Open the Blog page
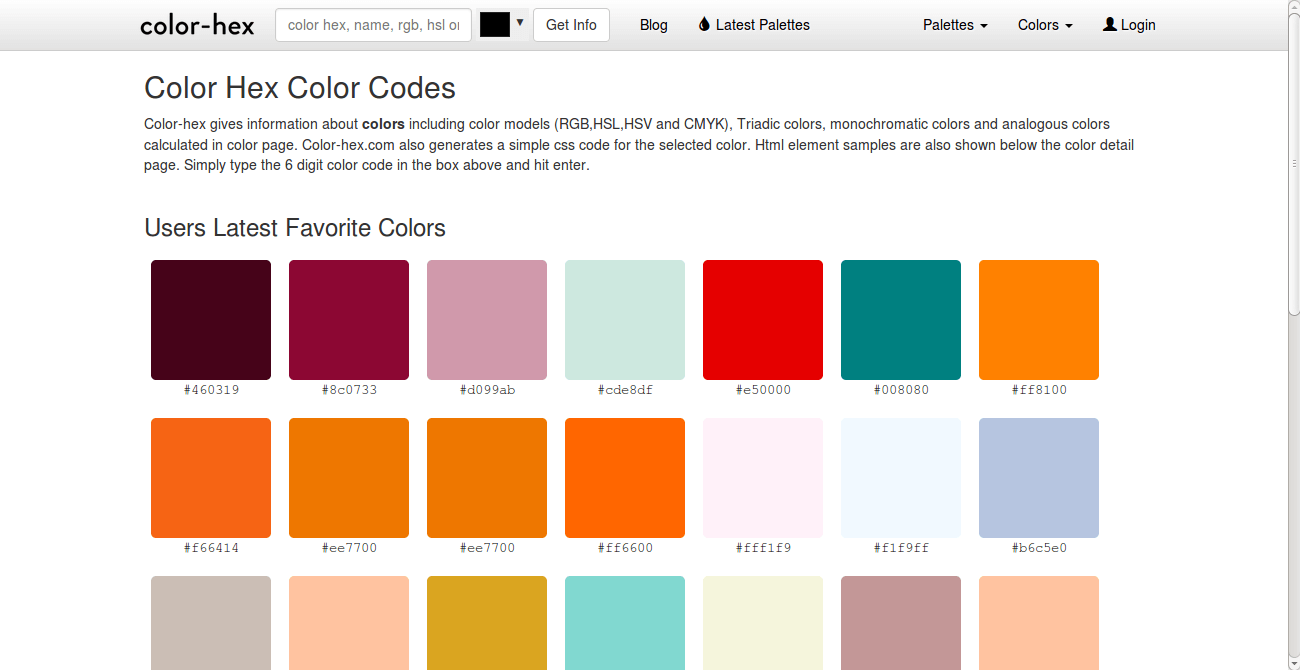This screenshot has height=670, width=1300. point(654,25)
